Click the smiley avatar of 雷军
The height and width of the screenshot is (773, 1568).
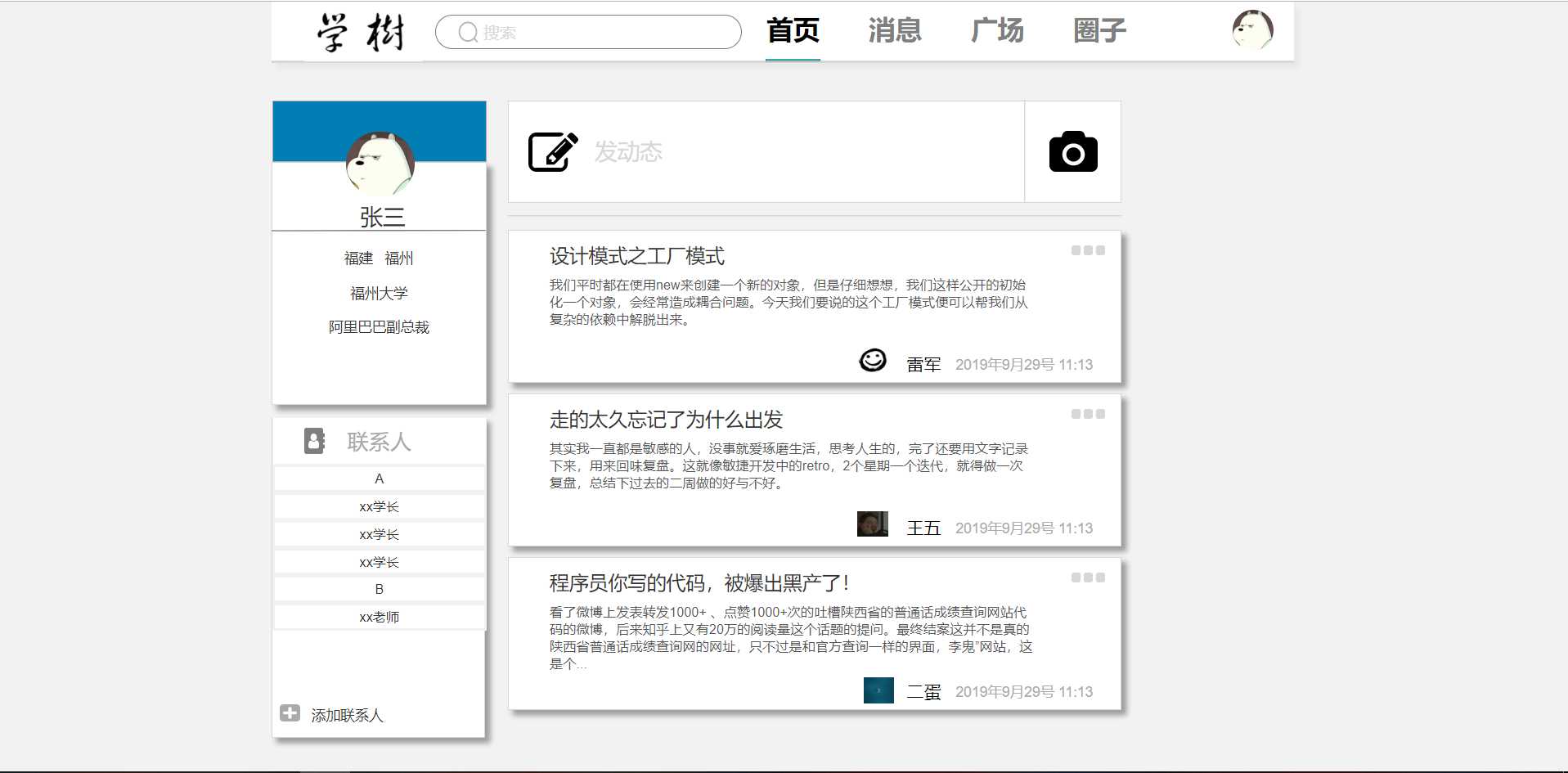point(873,360)
